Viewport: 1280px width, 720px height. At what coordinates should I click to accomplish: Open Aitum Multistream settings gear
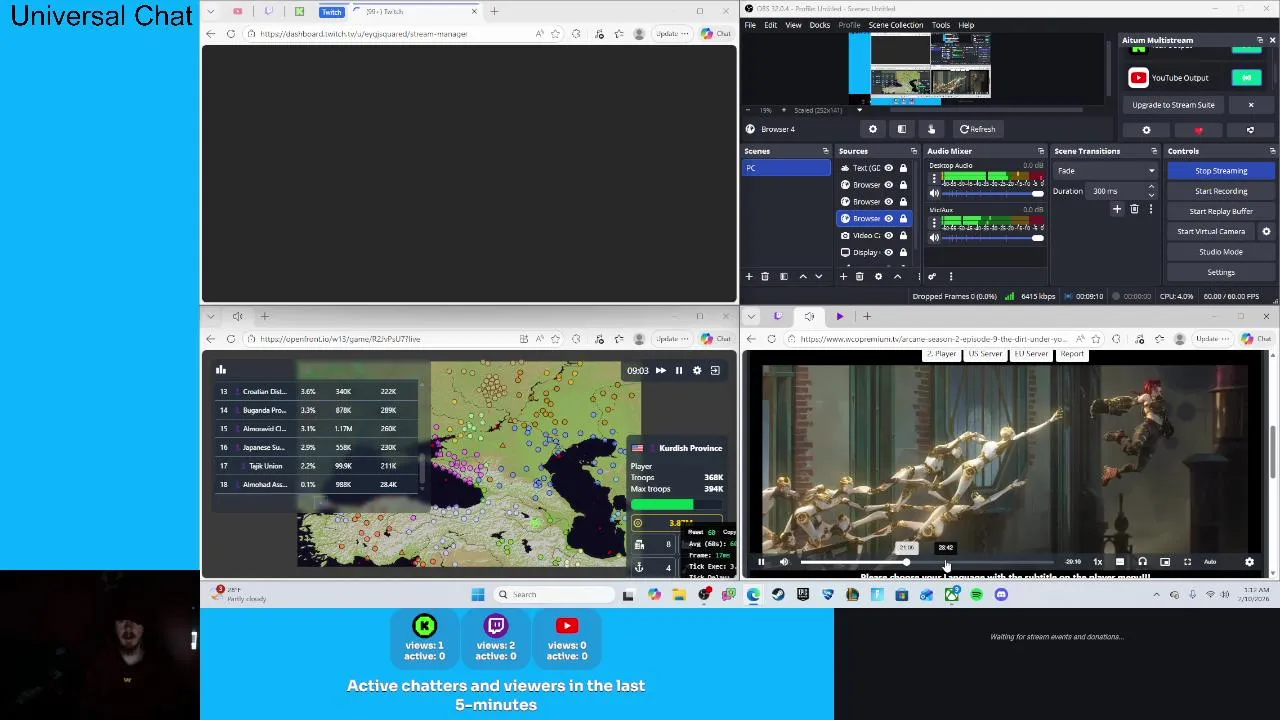1147,130
